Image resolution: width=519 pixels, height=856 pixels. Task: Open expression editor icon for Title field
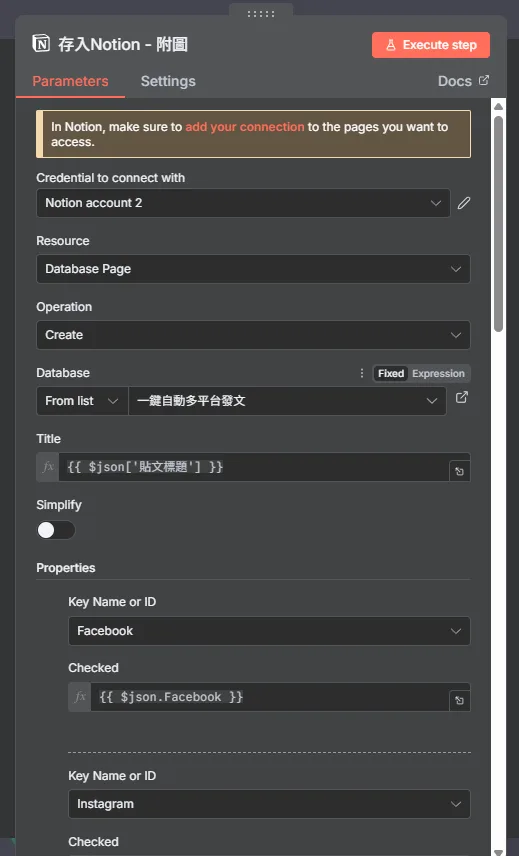460,471
